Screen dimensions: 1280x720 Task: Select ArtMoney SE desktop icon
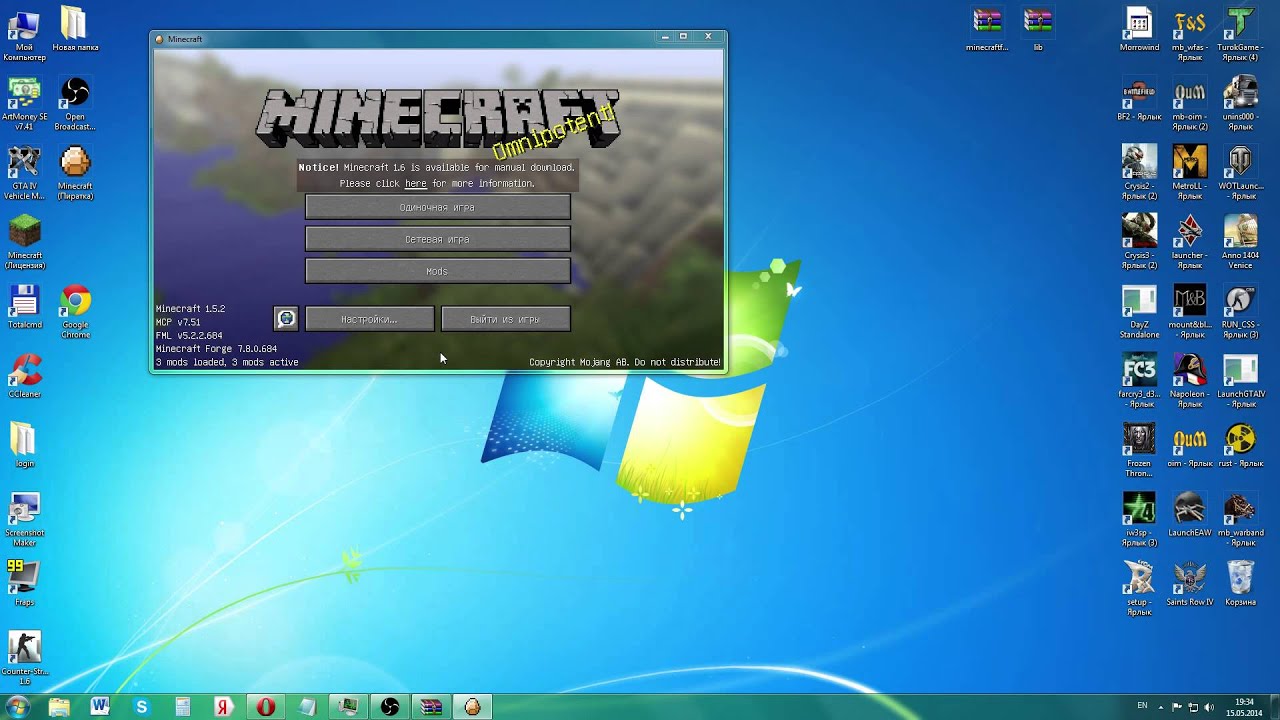tap(24, 104)
